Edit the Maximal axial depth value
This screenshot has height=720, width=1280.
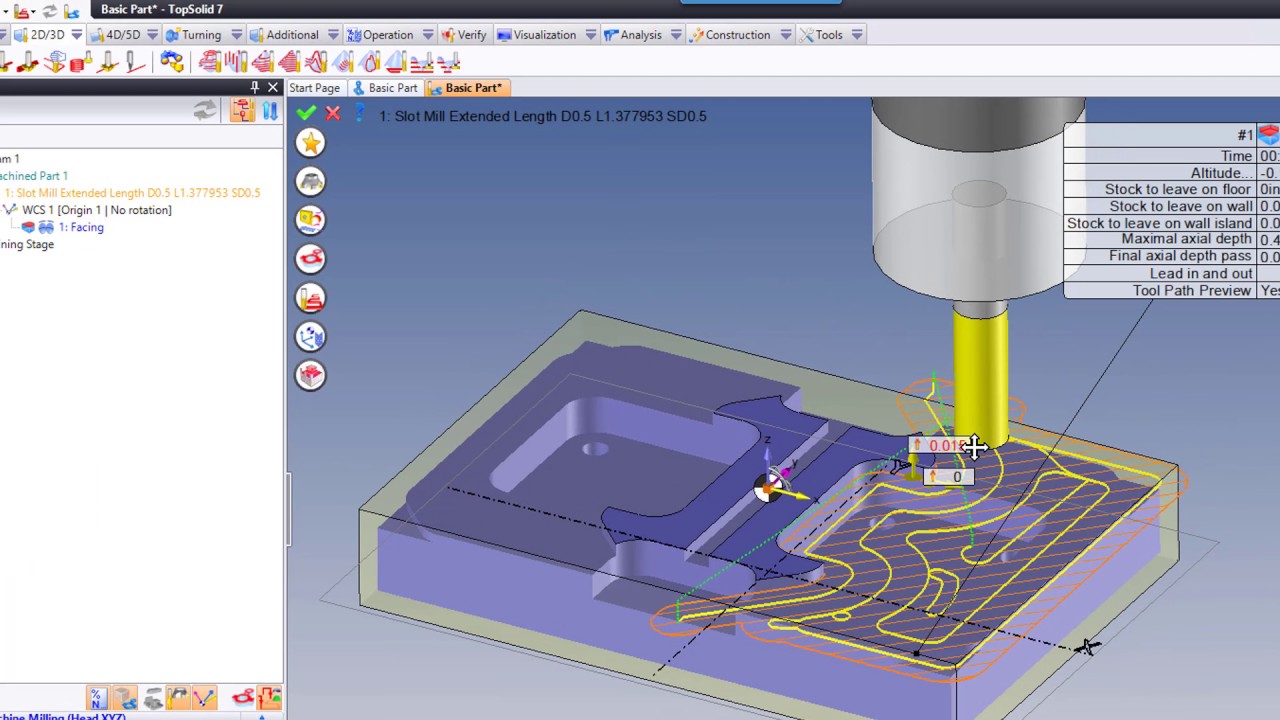coord(1270,239)
